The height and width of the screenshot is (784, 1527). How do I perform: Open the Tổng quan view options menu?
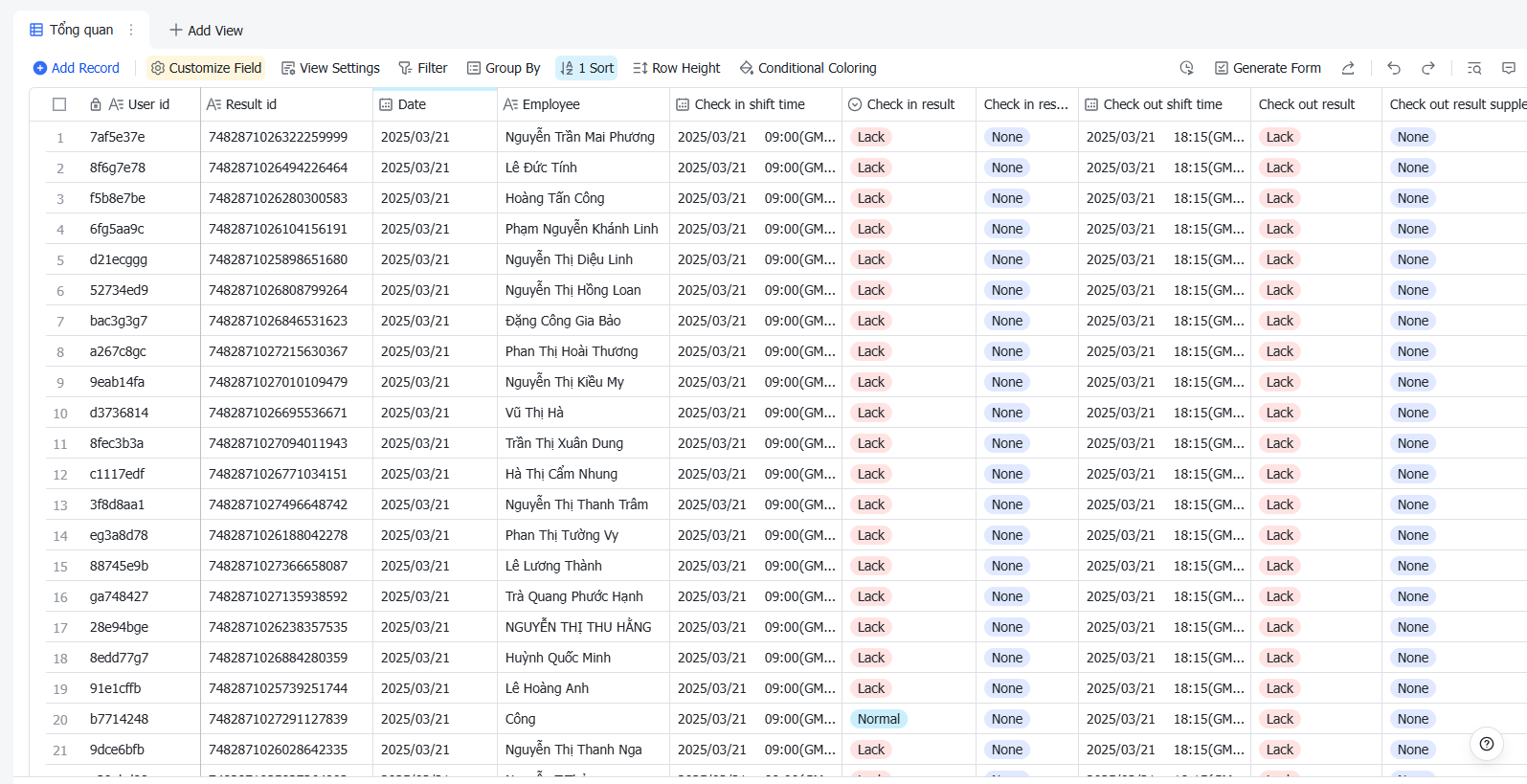coord(131,30)
